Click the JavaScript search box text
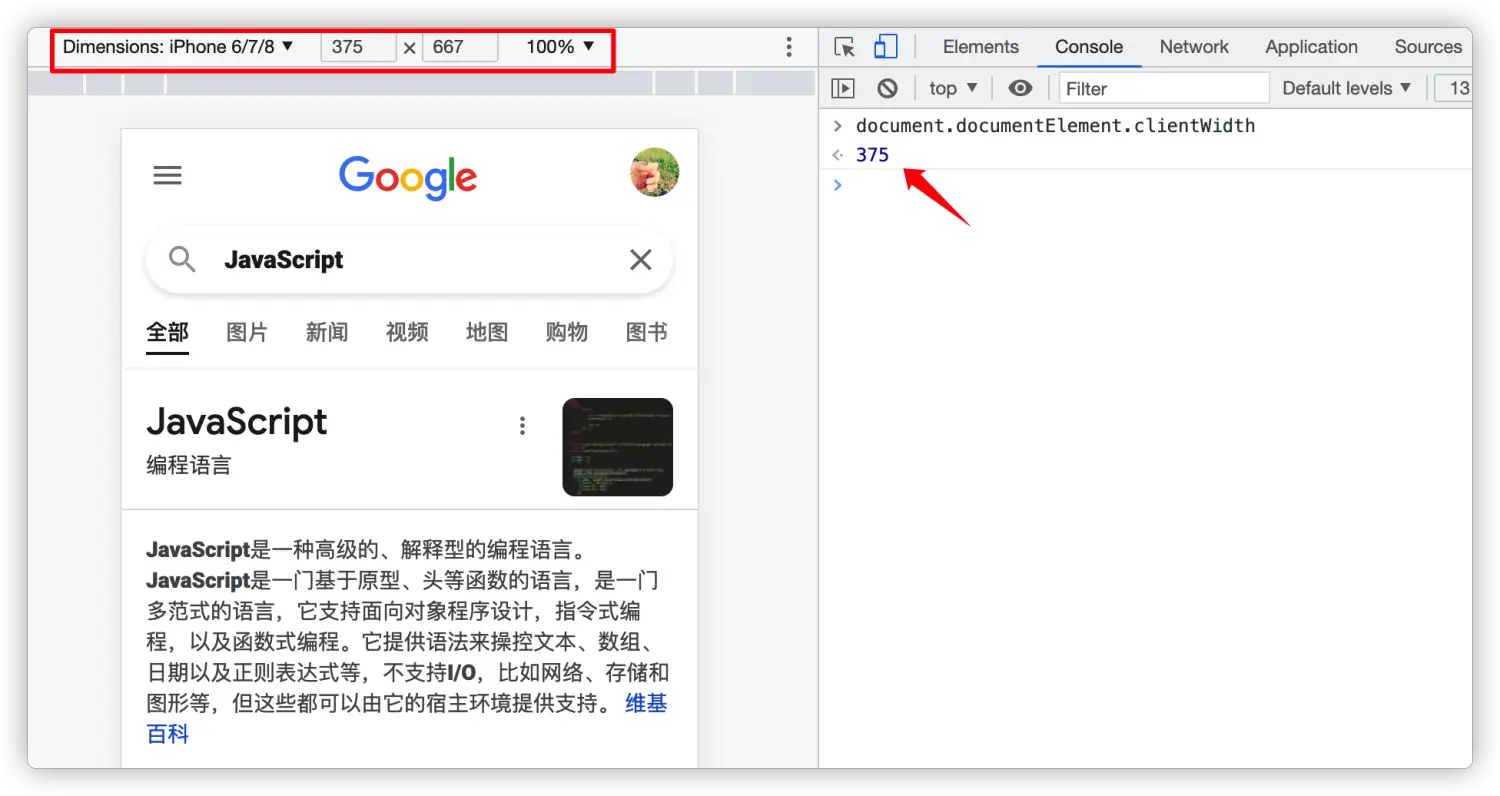This screenshot has width=1500, height=796. (x=284, y=260)
